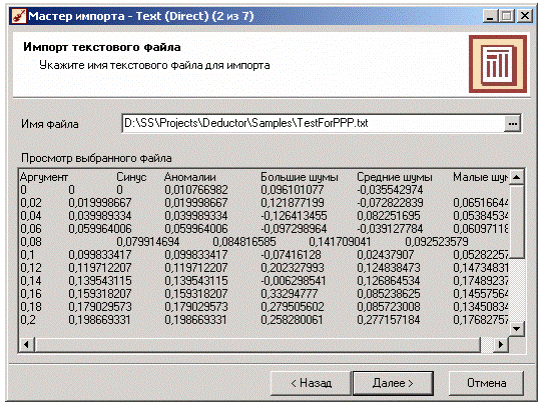Screen dimensions: 543x403
Task: Maximize the import wizard window
Action: [507, 16]
